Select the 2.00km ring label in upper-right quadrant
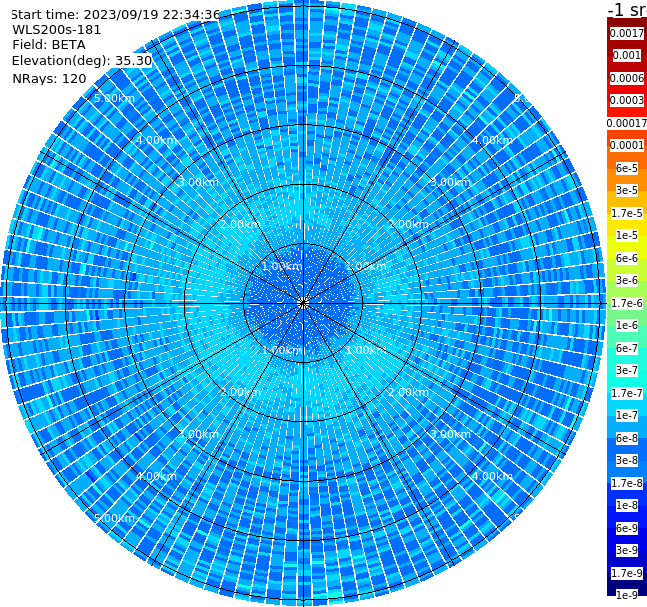This screenshot has height=607, width=647. point(408,224)
